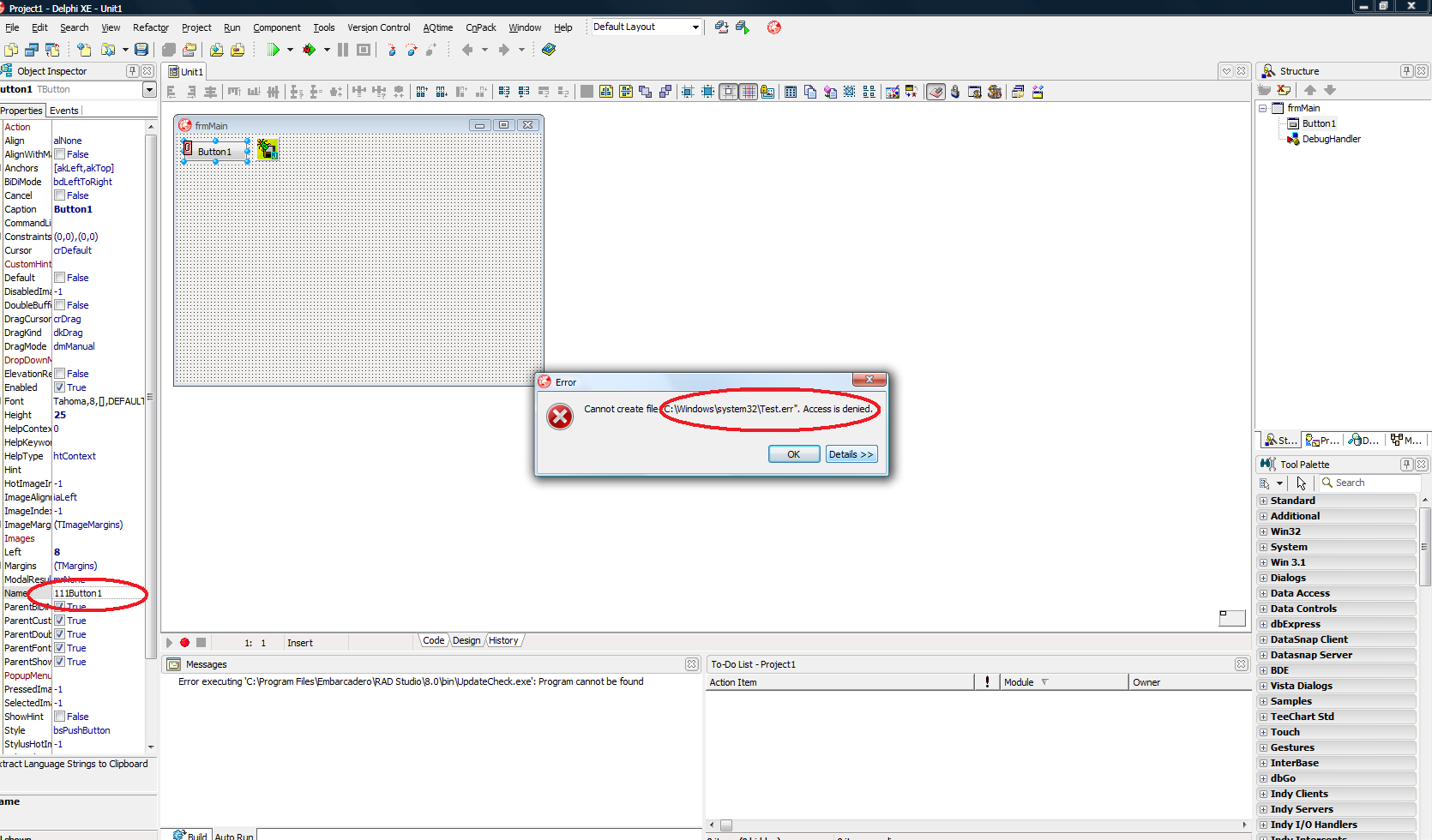Click the green Run button in toolbar
1432x840 pixels.
[x=273, y=50]
